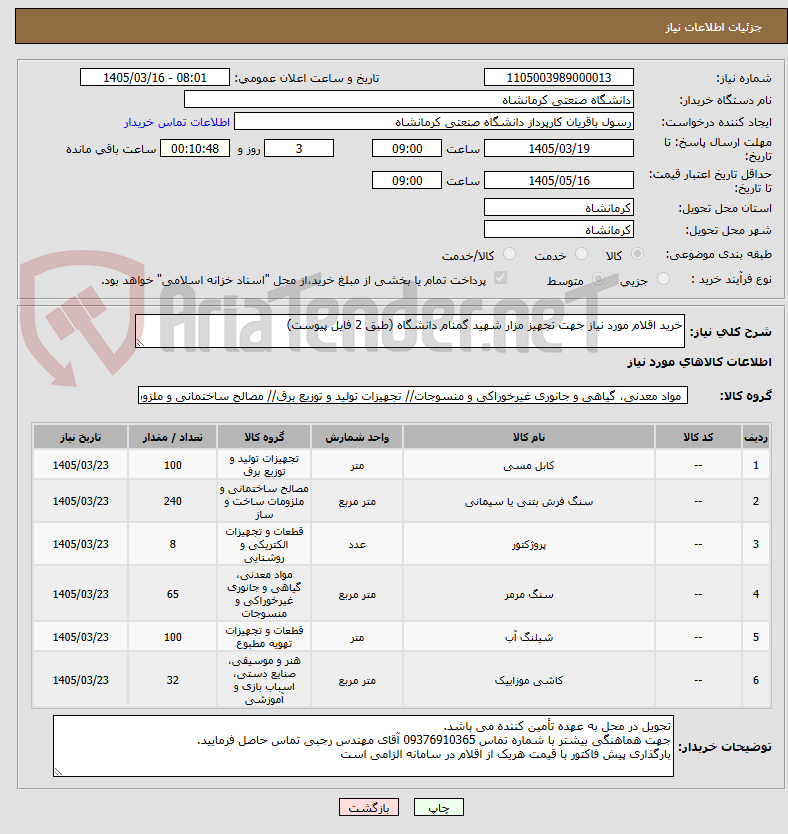Click the buyer organization name field
Screen dimensions: 788x834
pyautogui.click(x=409, y=99)
